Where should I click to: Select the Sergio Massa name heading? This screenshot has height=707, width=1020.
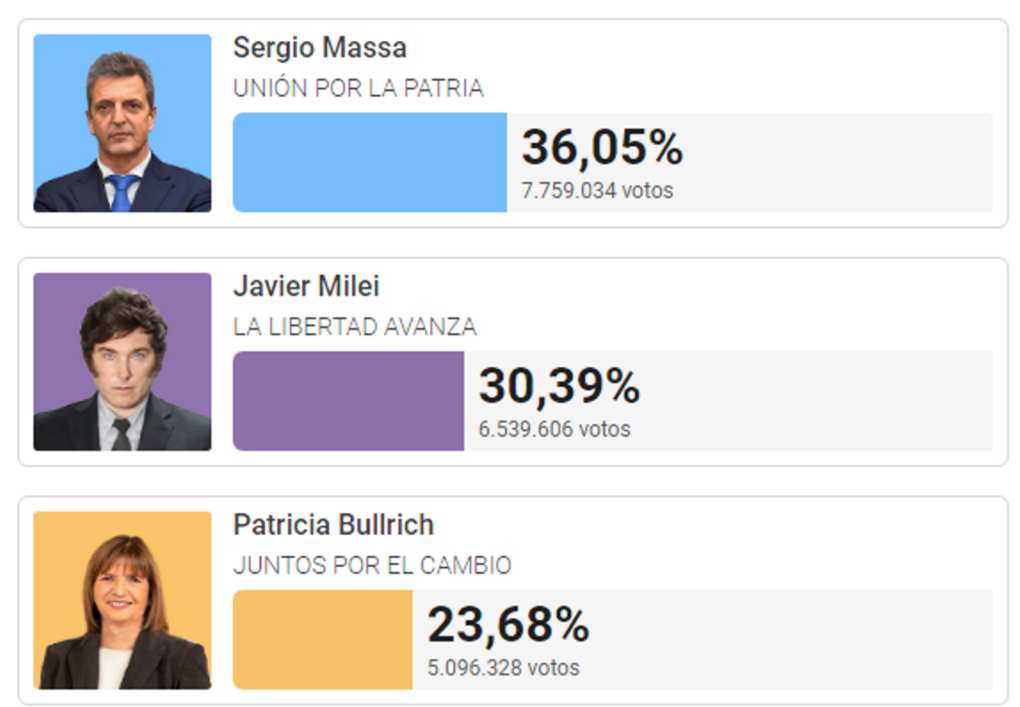click(320, 47)
